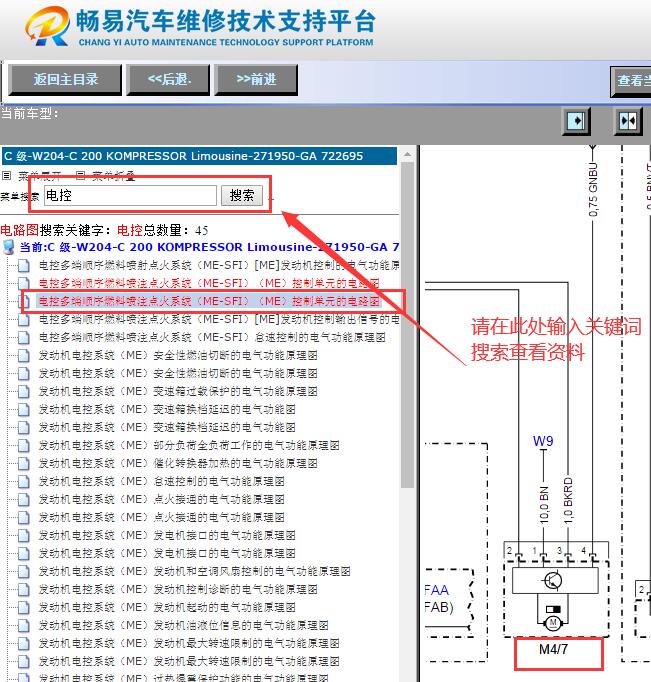
Task: Click the M4/7 component label in the diagram
Action: click(553, 649)
